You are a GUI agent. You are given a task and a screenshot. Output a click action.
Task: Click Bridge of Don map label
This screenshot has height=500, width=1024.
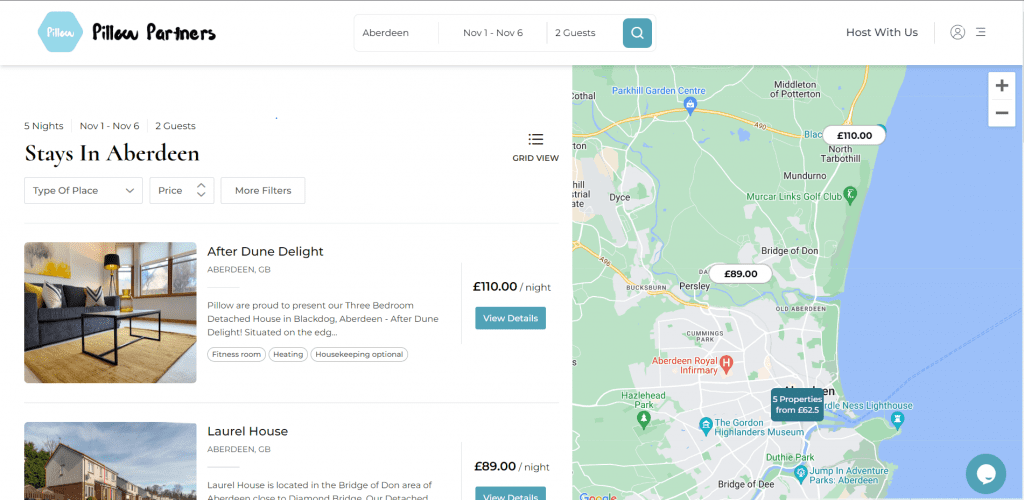click(x=790, y=251)
